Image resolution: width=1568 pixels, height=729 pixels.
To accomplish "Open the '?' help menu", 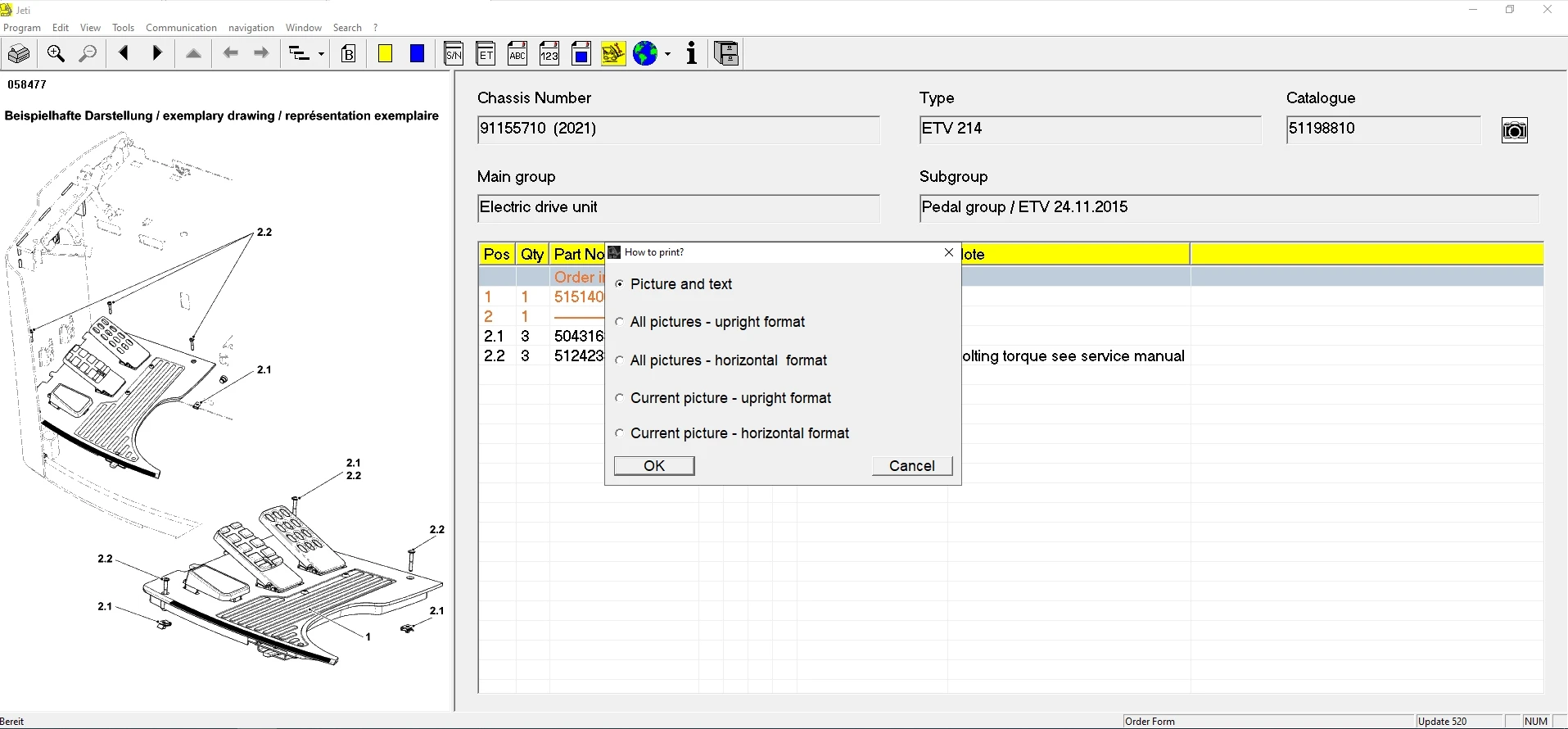I will (375, 28).
